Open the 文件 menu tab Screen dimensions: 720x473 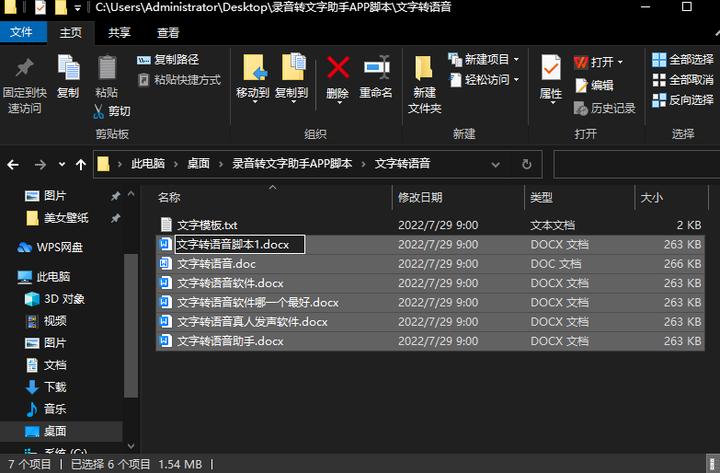coord(22,32)
